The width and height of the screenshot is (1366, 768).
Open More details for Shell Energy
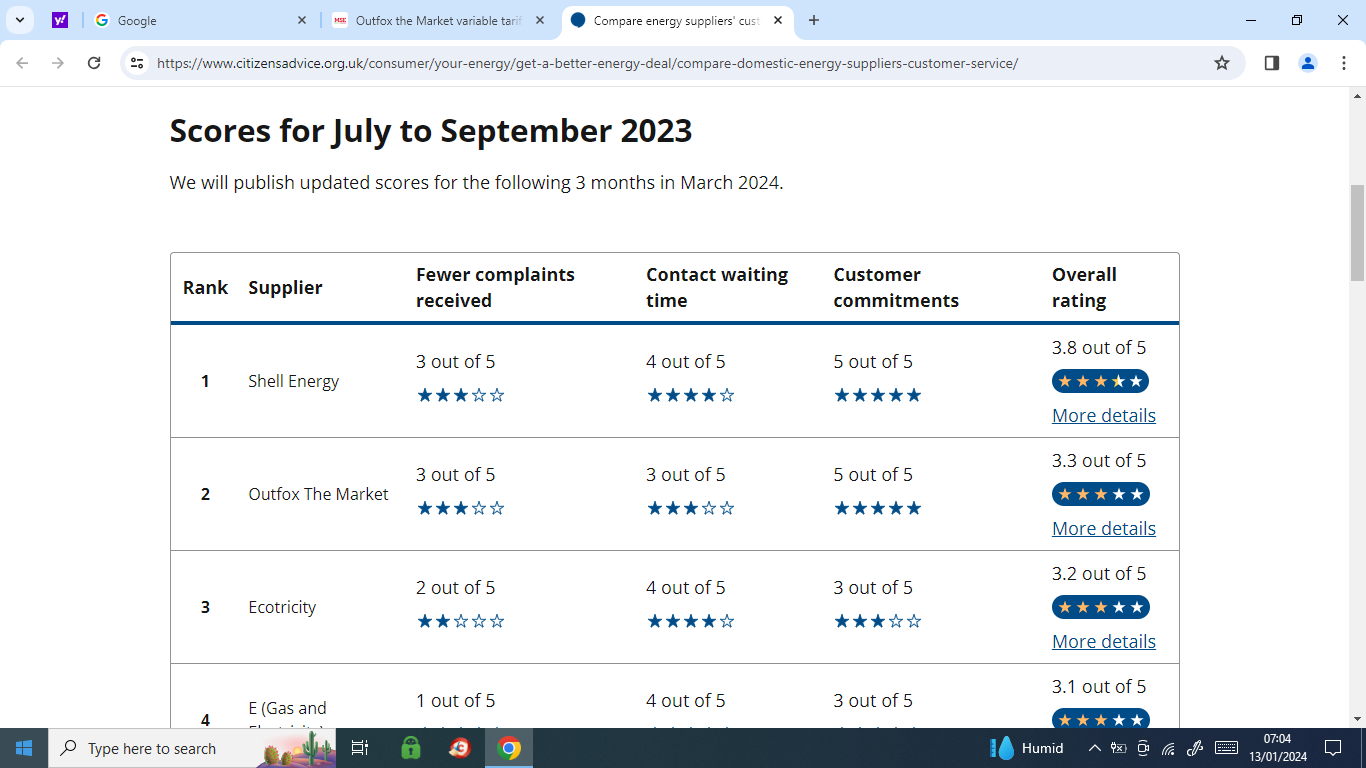(x=1104, y=415)
